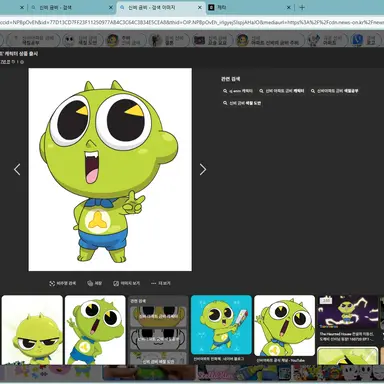Go to the next image with the right arrow
The width and height of the screenshot is (384, 384).
[203, 170]
